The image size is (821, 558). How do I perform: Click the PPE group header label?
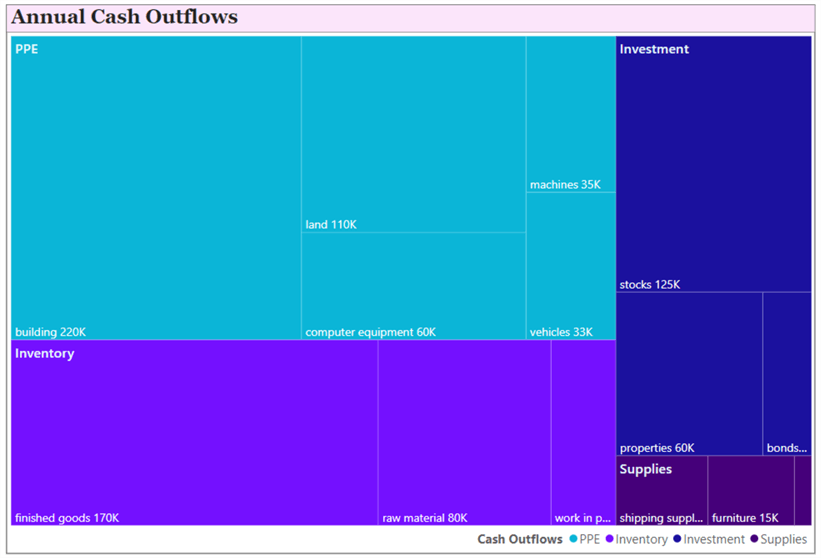pyautogui.click(x=27, y=49)
